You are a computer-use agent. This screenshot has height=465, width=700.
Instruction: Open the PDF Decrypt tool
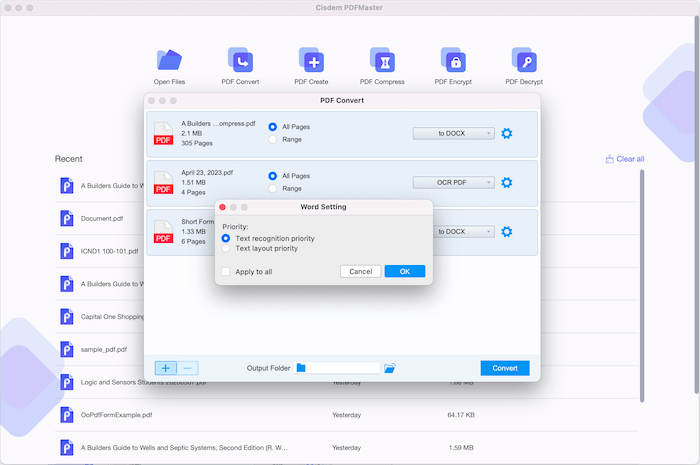coord(524,60)
